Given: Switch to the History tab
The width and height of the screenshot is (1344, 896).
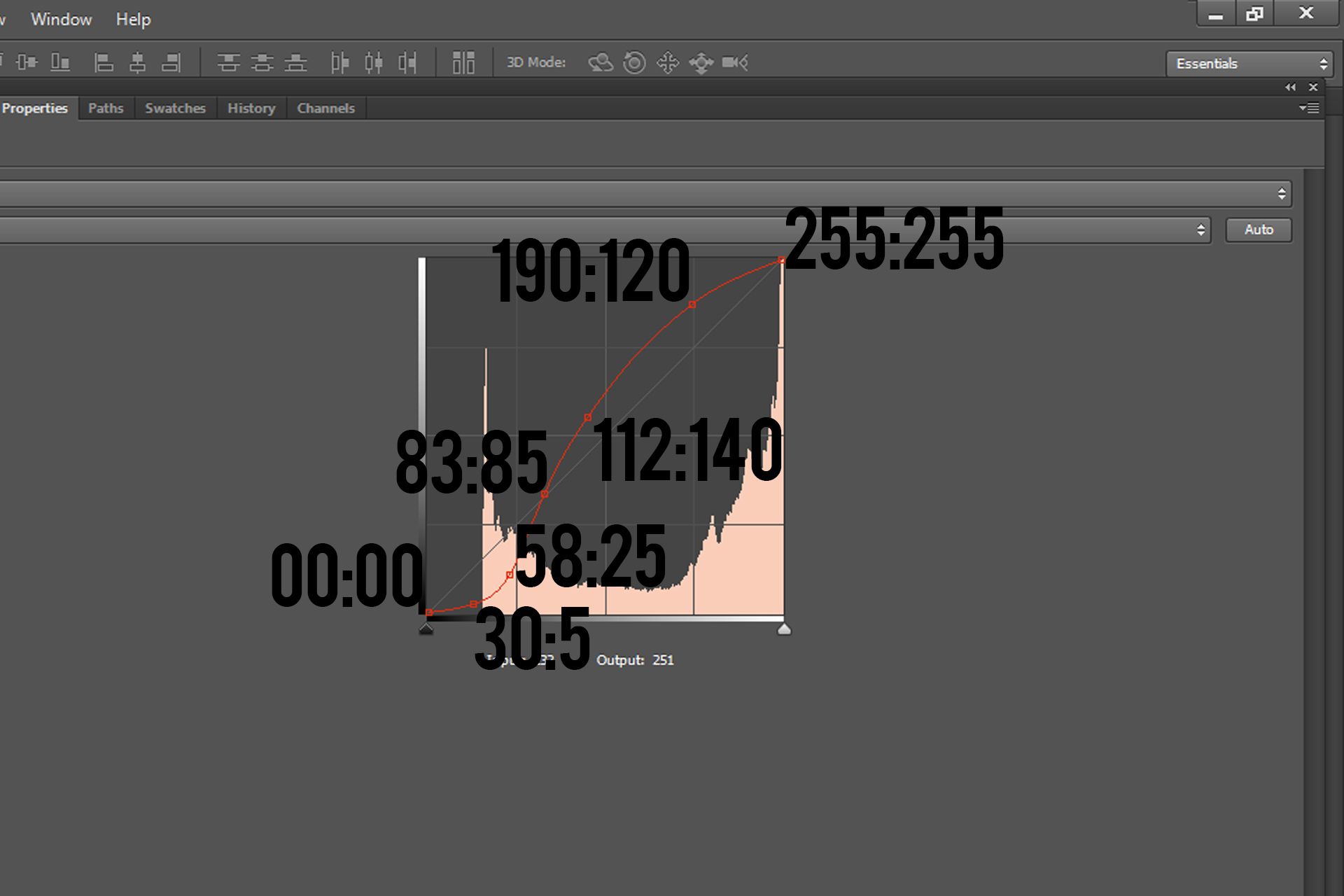Looking at the screenshot, I should 251,108.
